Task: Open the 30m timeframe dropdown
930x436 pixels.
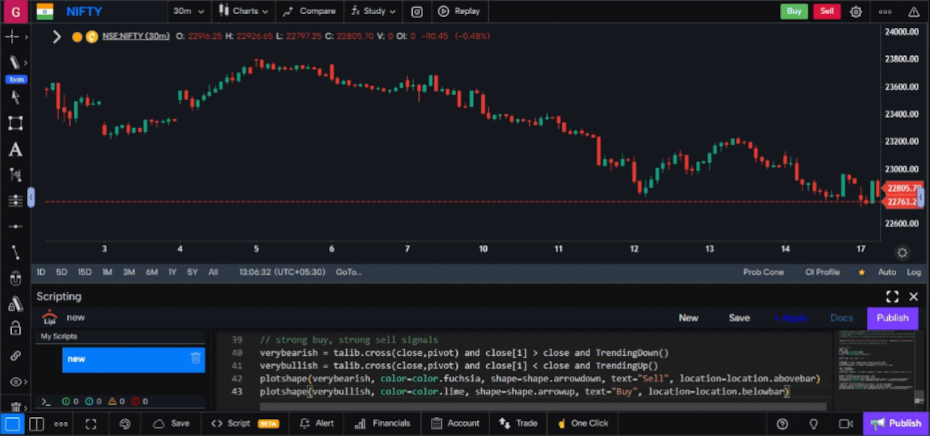Action: click(188, 12)
